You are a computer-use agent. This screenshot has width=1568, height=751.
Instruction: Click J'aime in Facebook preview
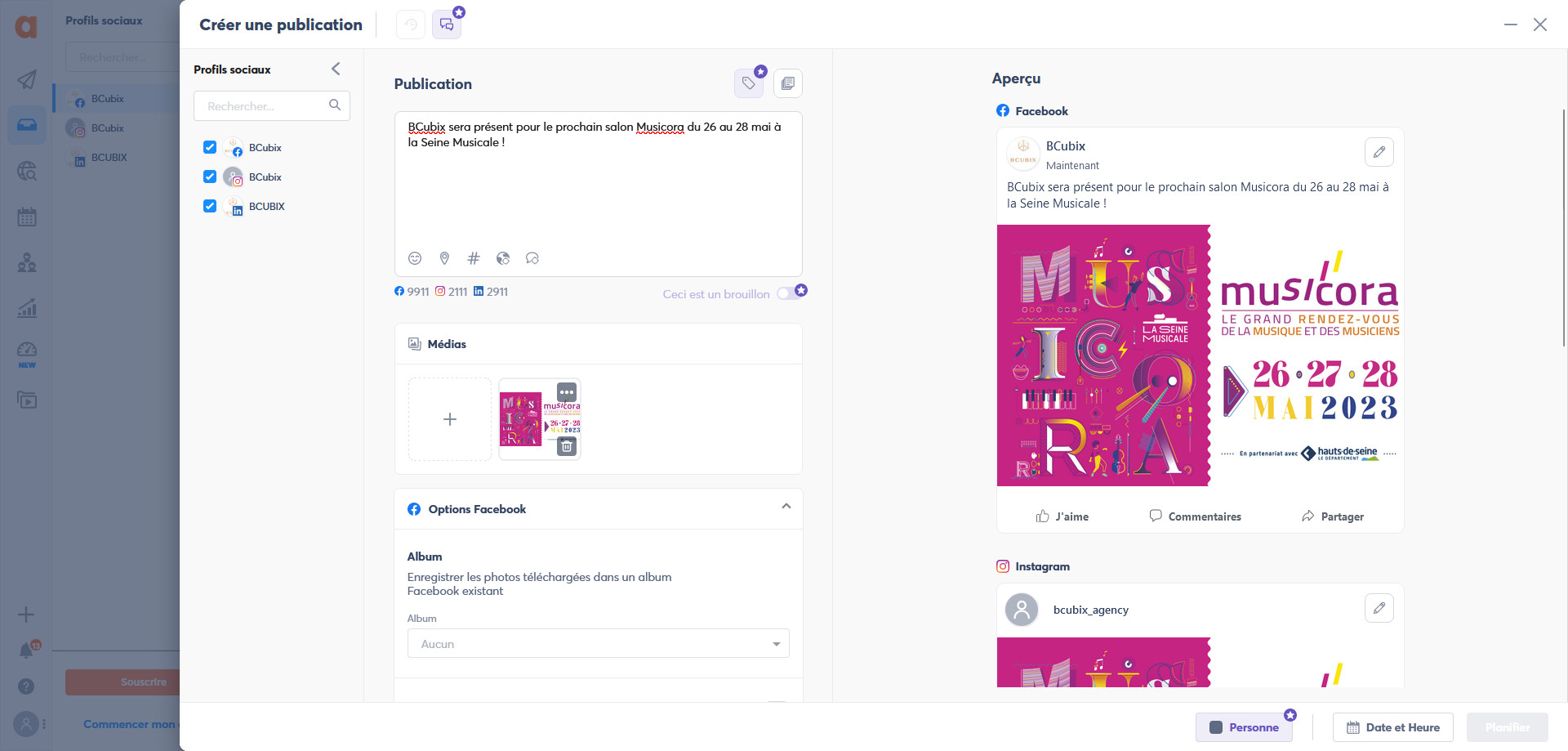point(1062,516)
